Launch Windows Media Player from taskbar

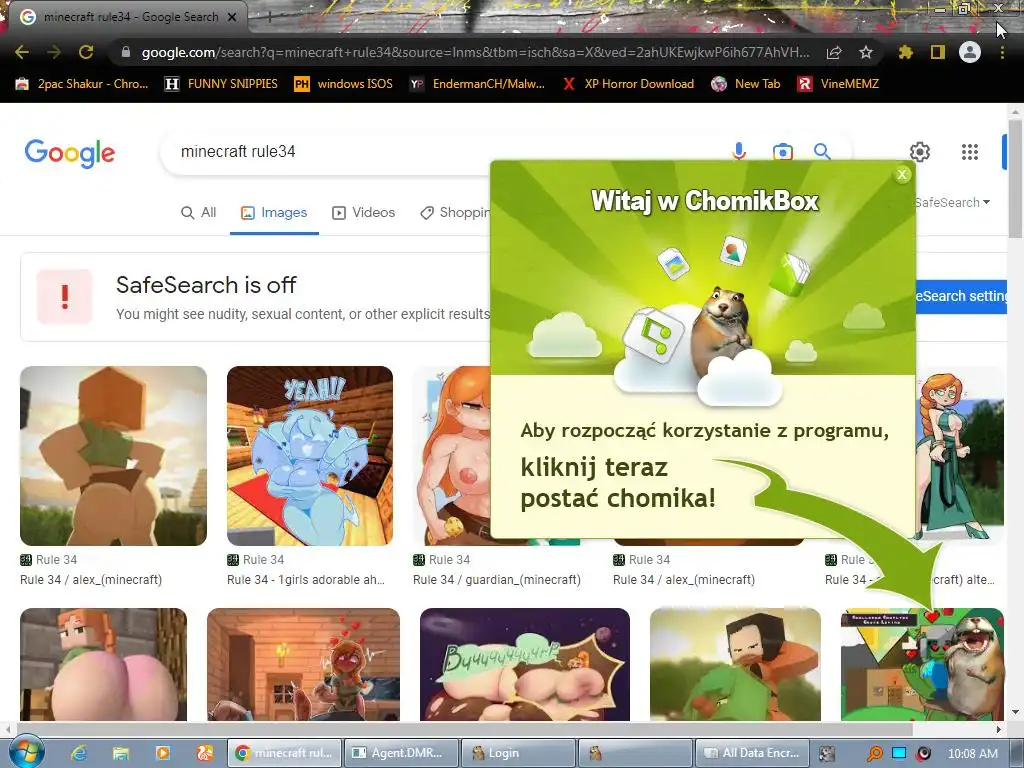tap(163, 753)
